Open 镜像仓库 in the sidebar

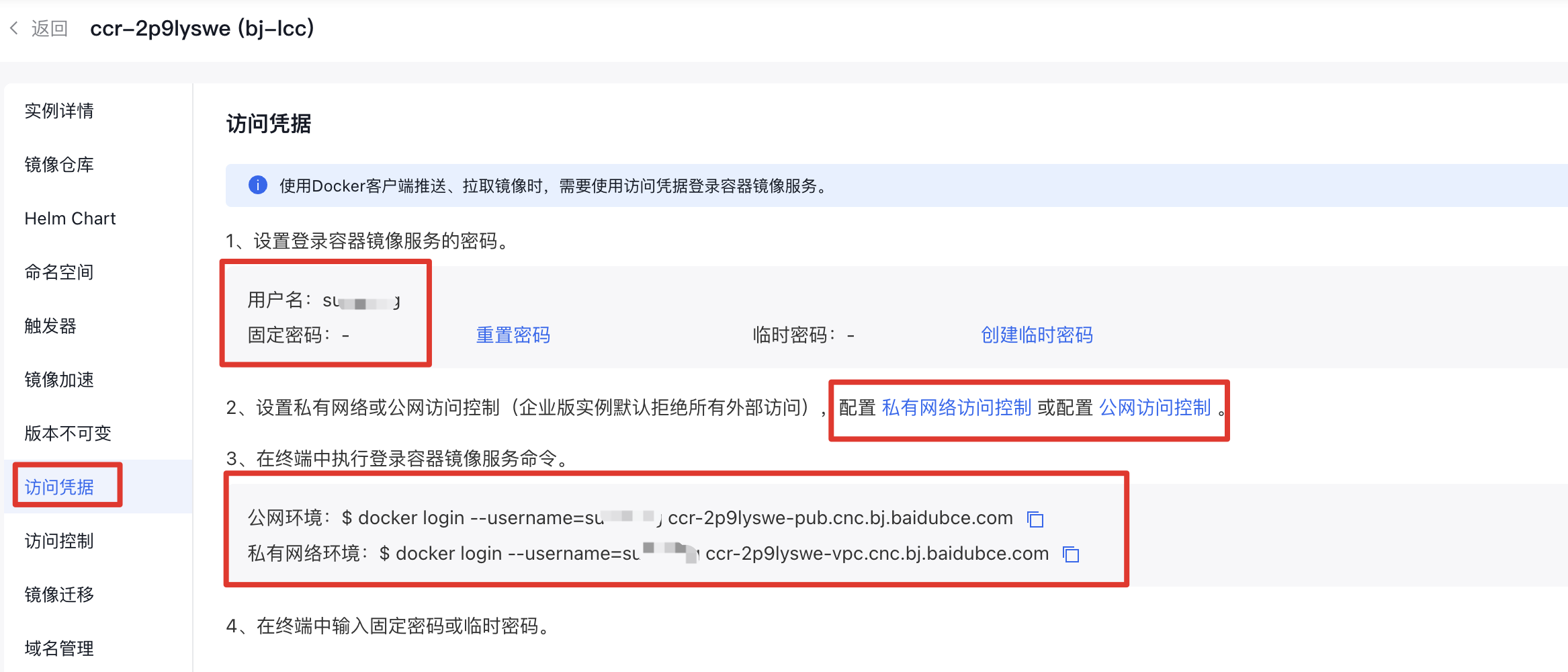click(59, 165)
